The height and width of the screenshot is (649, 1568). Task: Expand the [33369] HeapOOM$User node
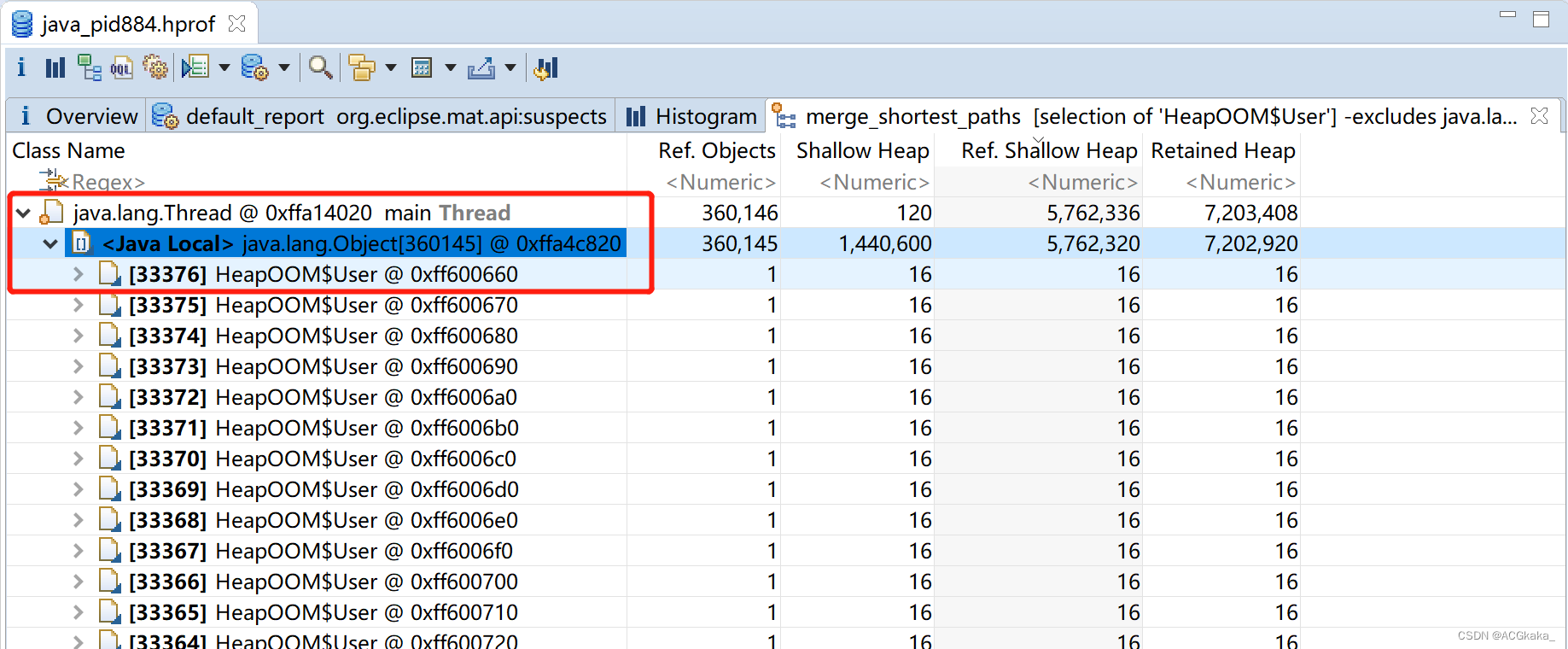click(79, 489)
